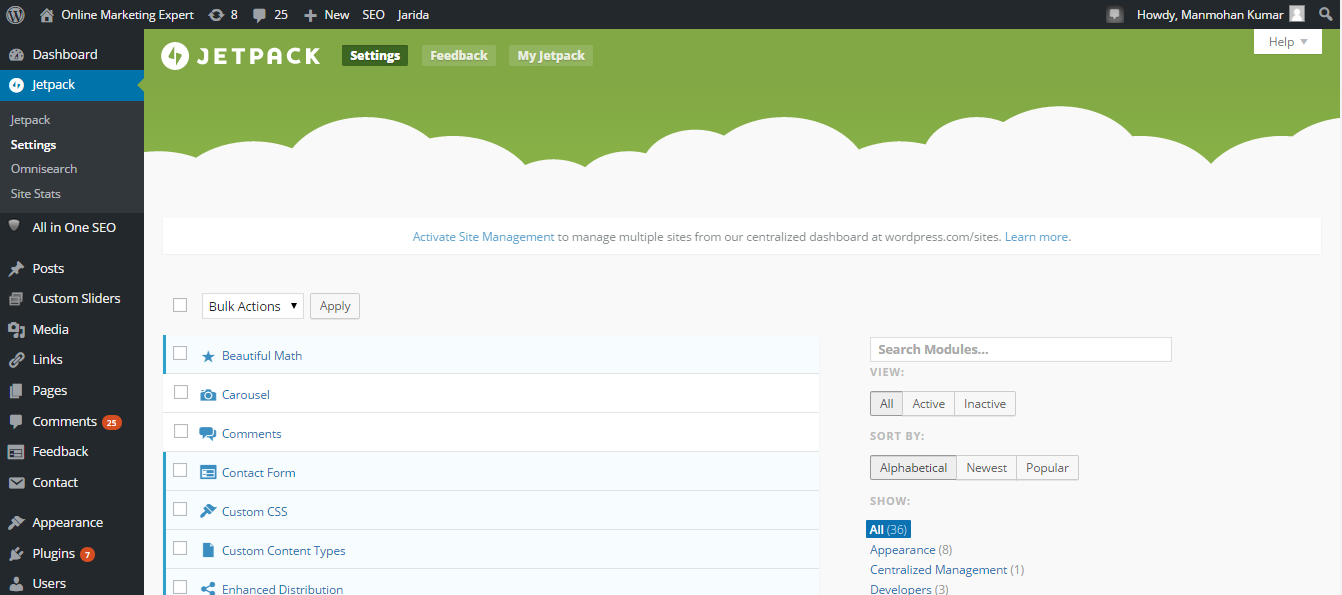This screenshot has height=595, width=1342.
Task: Expand the Help panel dropdown
Action: tap(1288, 42)
